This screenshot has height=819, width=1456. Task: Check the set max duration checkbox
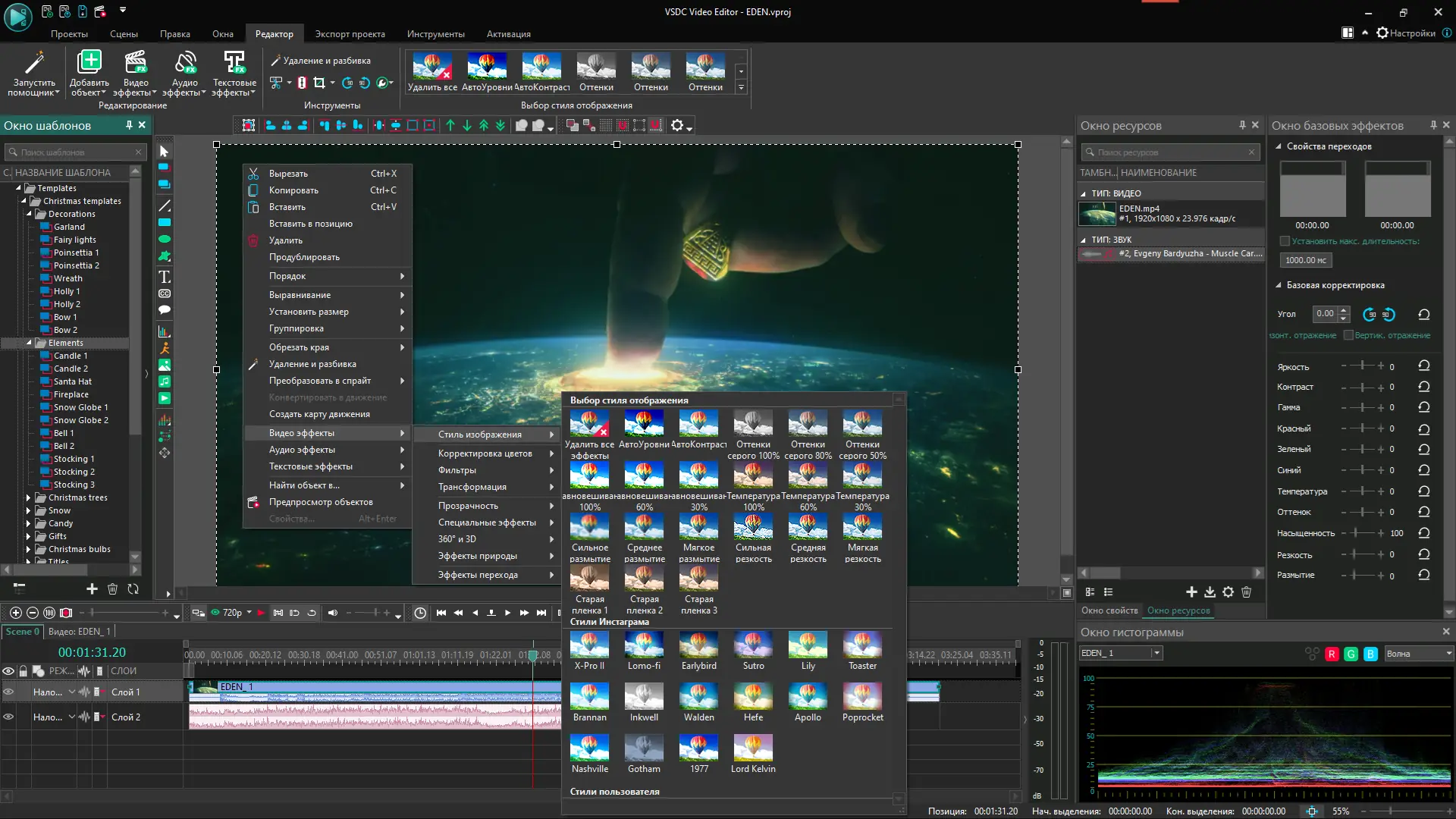(x=1285, y=241)
